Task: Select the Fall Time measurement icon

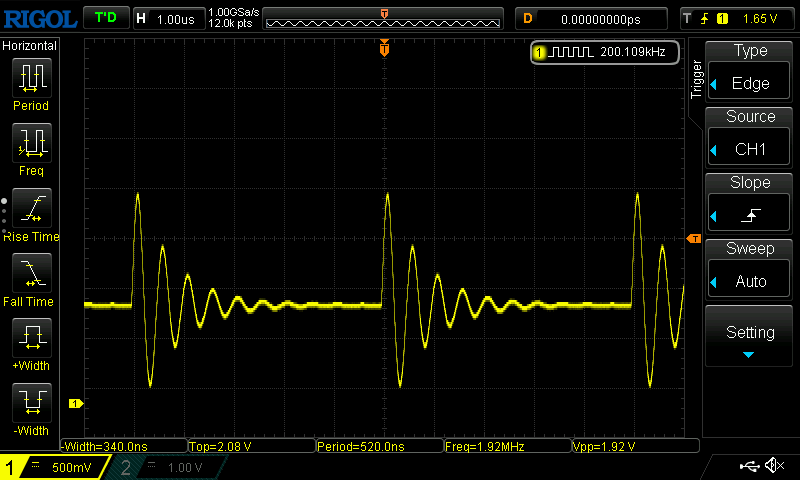Action: click(x=32, y=273)
